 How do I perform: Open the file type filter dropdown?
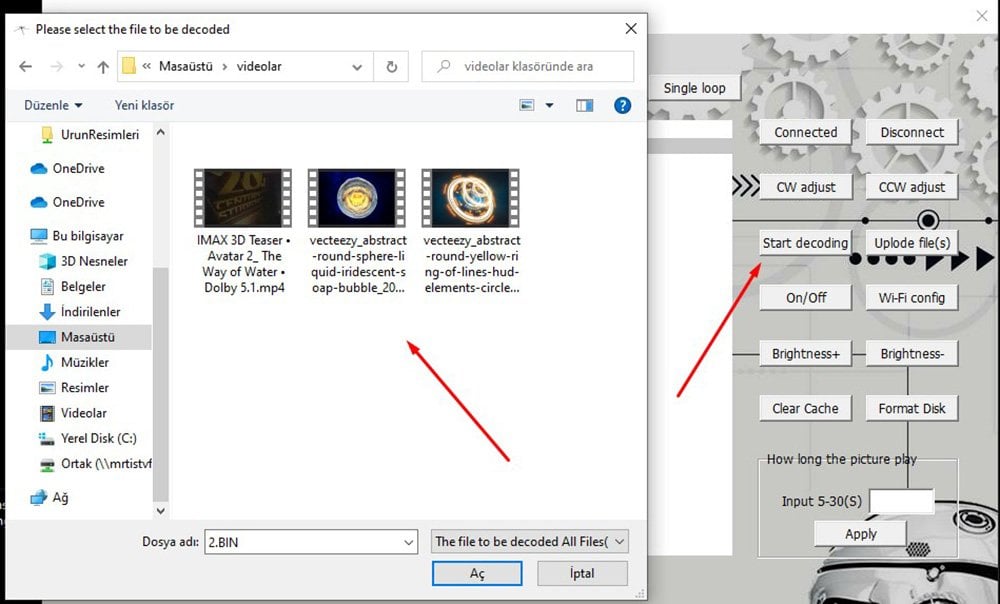click(530, 541)
